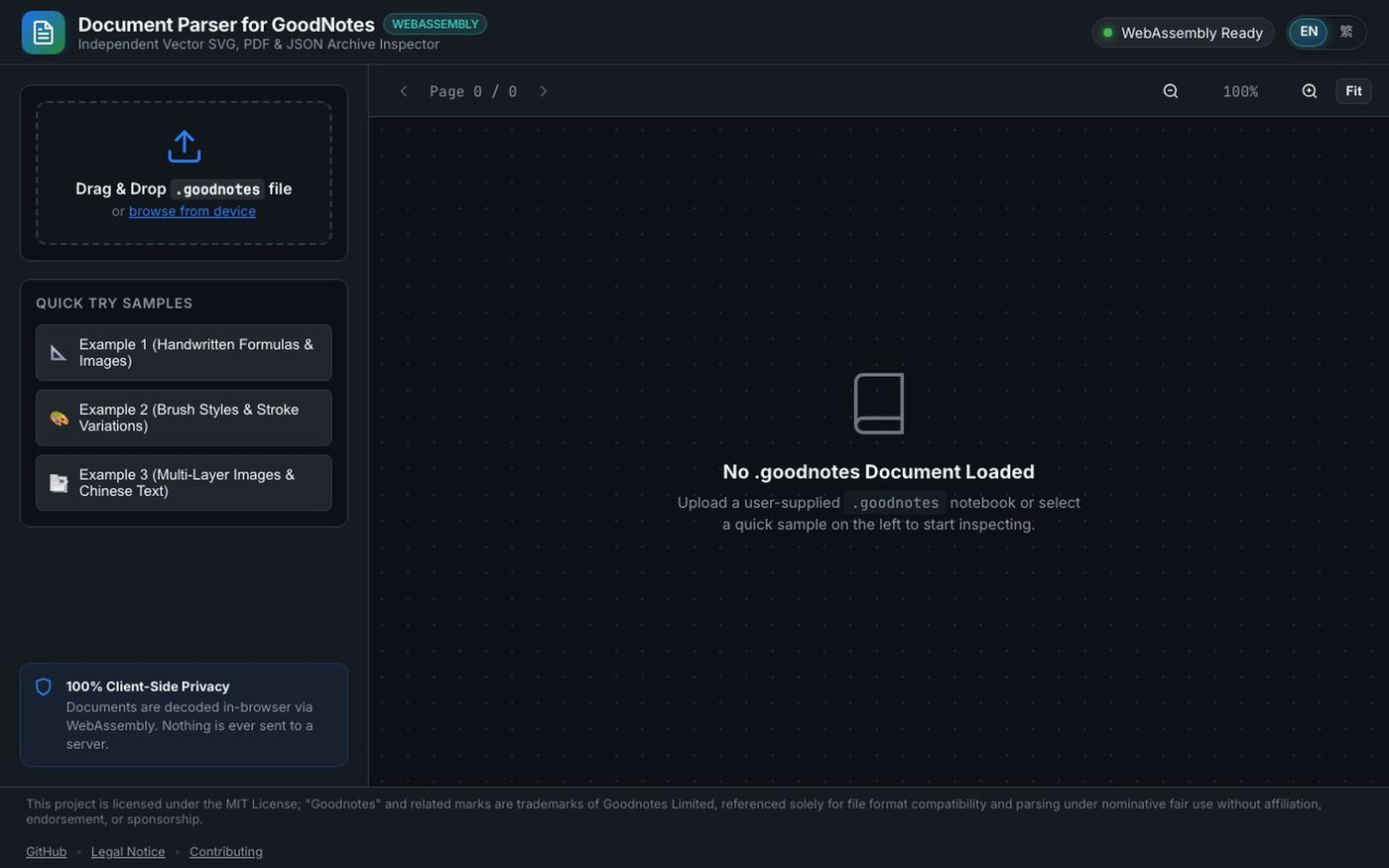Switch language to EN

pyautogui.click(x=1309, y=32)
